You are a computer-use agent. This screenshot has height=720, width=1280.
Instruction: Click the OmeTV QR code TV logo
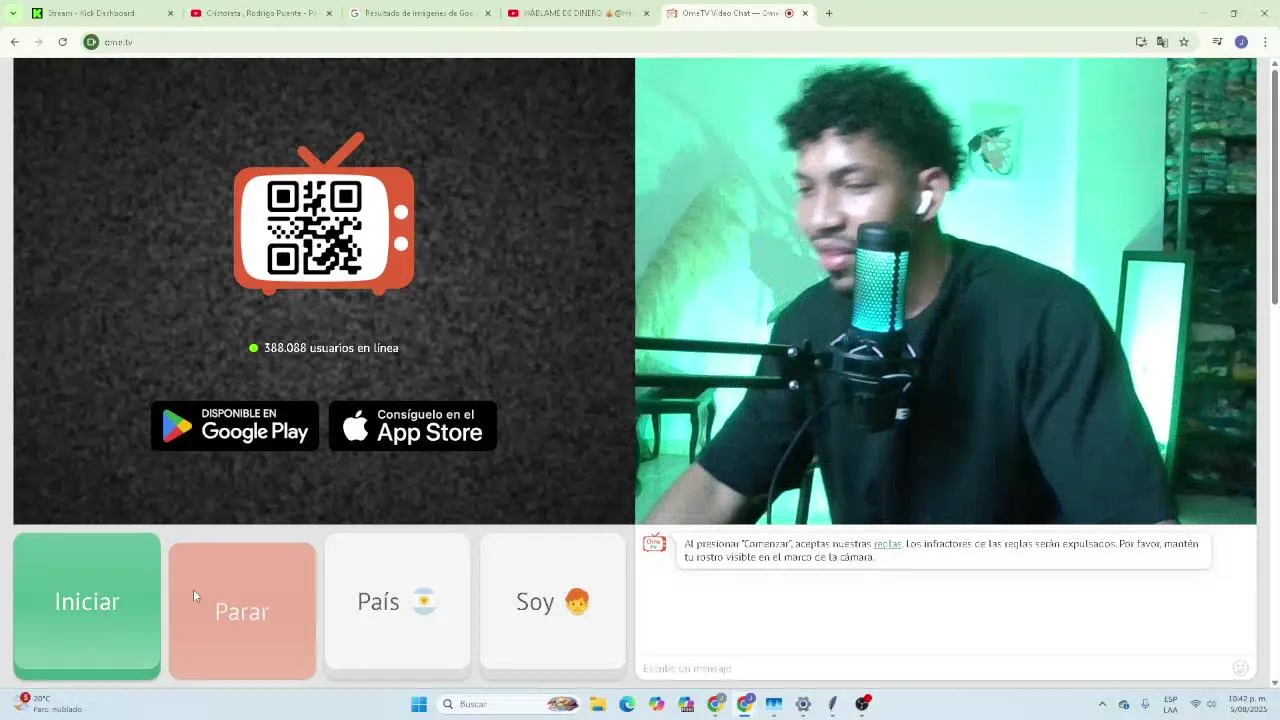[x=324, y=214]
